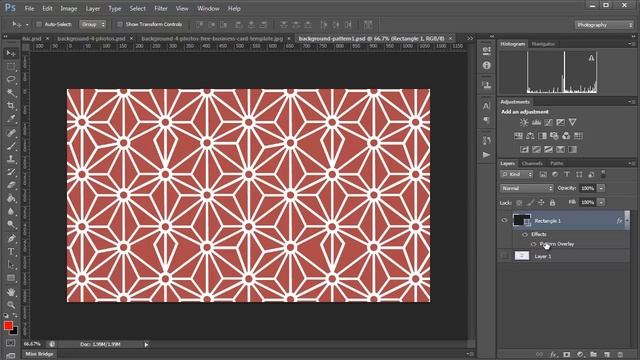Viewport: 640px width, 360px height.
Task: Expand the hidden document tabs chevron
Action: (470, 38)
